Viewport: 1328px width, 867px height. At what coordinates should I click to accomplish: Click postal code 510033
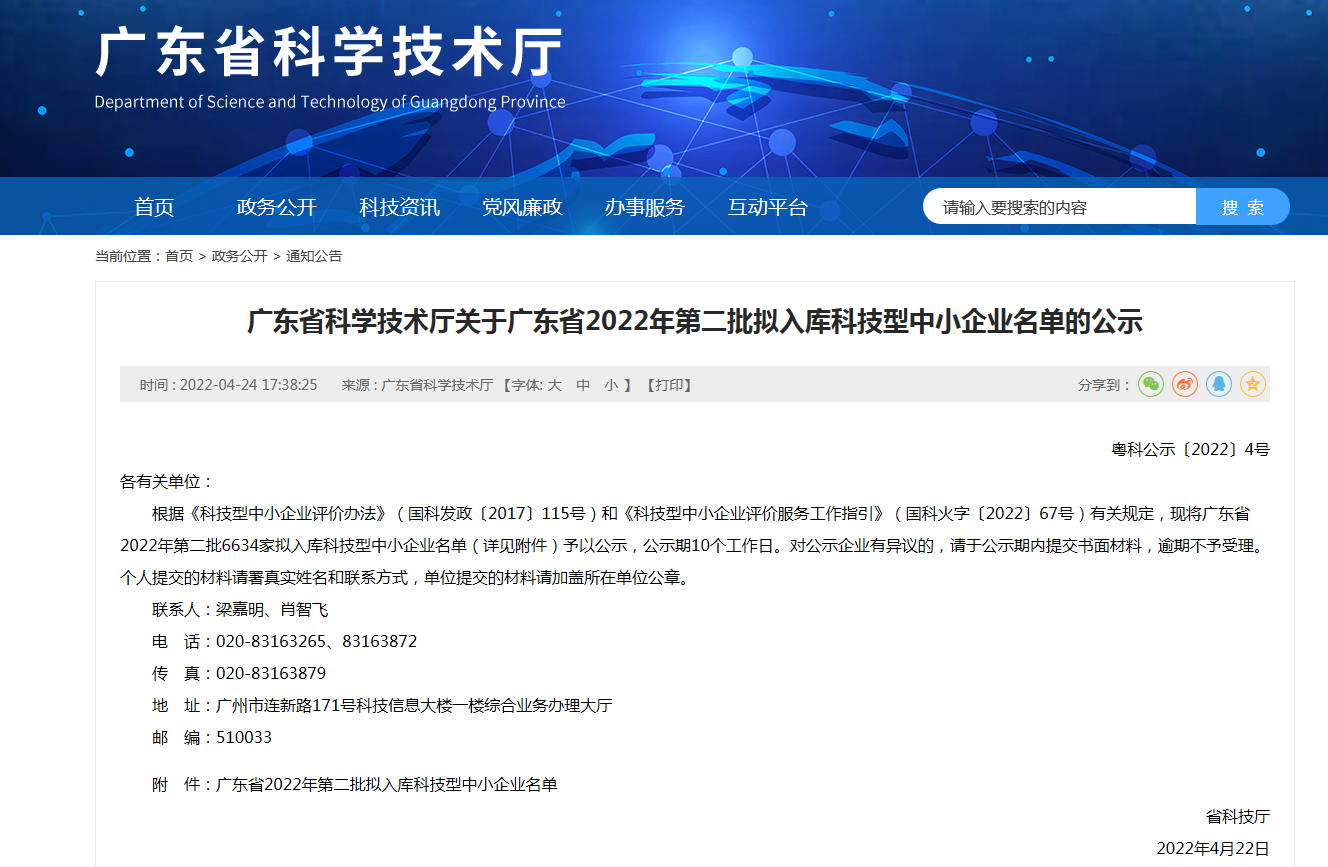(x=244, y=738)
